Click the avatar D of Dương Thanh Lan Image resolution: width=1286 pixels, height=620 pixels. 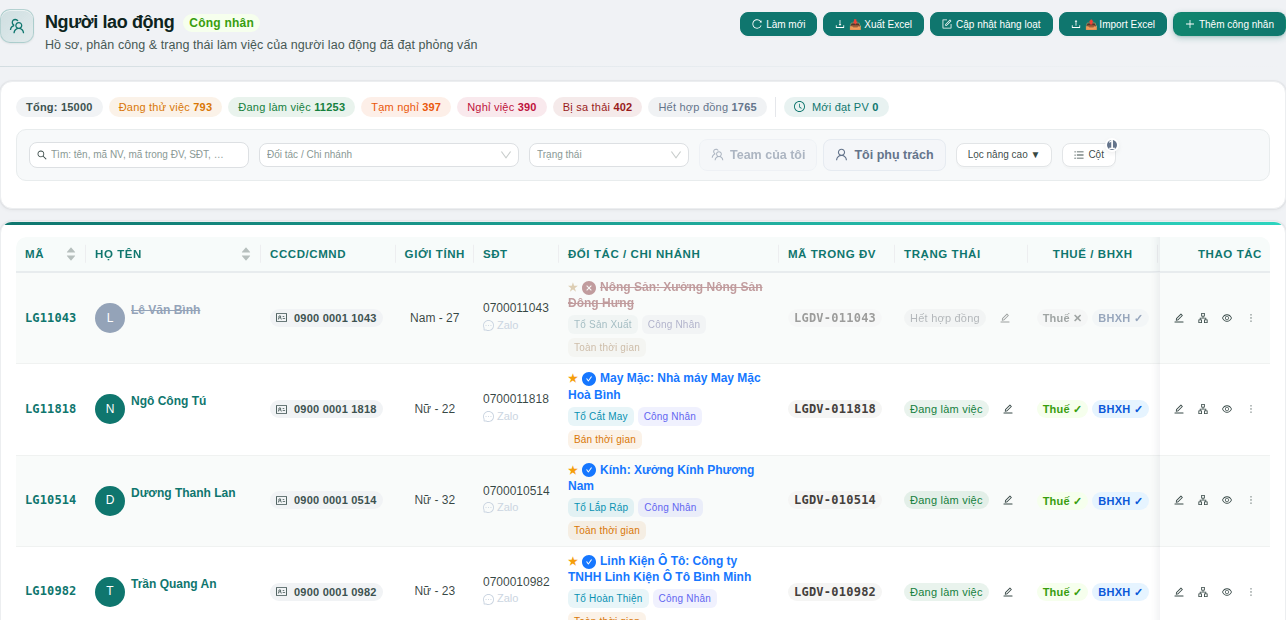tap(110, 501)
